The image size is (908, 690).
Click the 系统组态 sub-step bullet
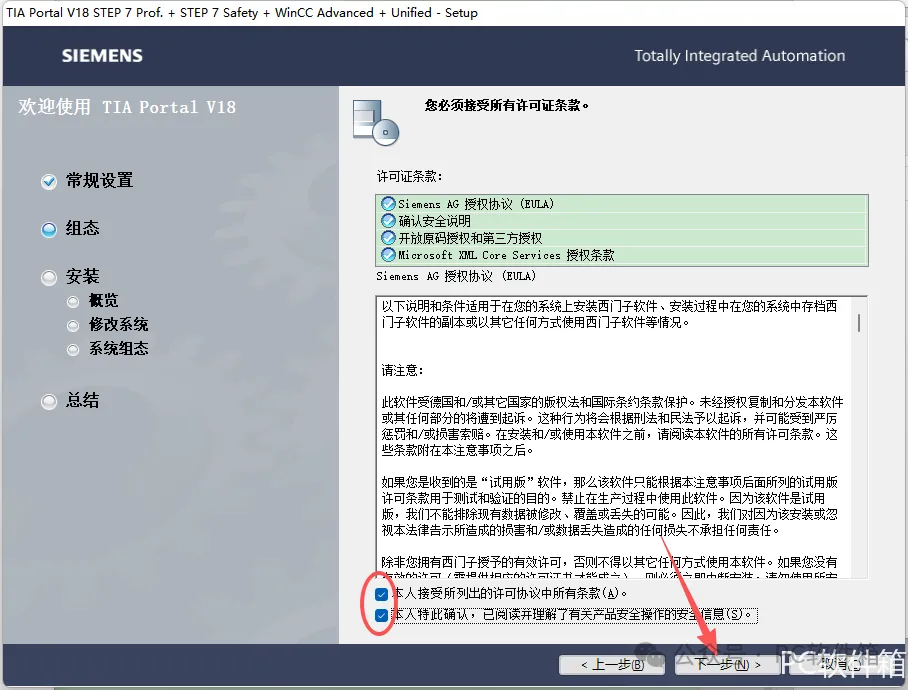[x=73, y=350]
